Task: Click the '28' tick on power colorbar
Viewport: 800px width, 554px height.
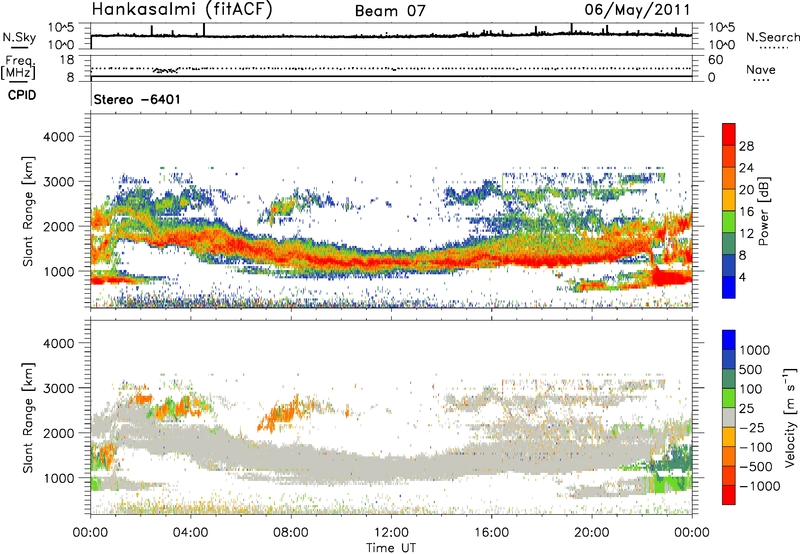Action: coord(746,146)
